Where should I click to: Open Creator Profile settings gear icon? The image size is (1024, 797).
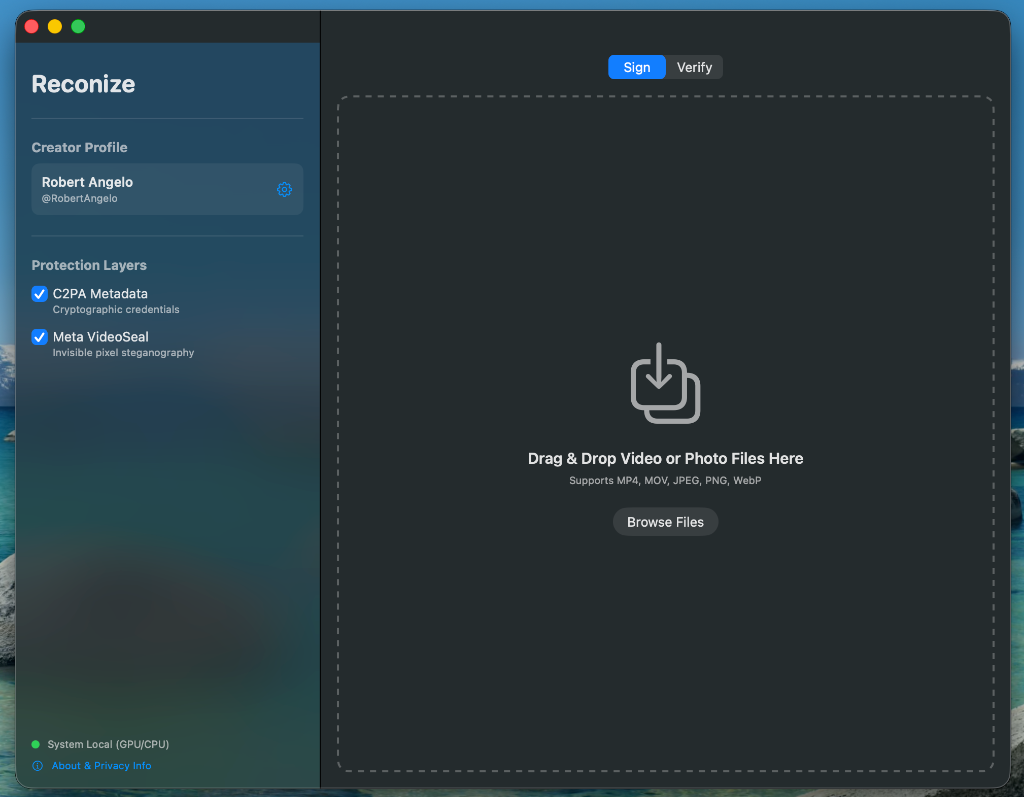pyautogui.click(x=284, y=189)
